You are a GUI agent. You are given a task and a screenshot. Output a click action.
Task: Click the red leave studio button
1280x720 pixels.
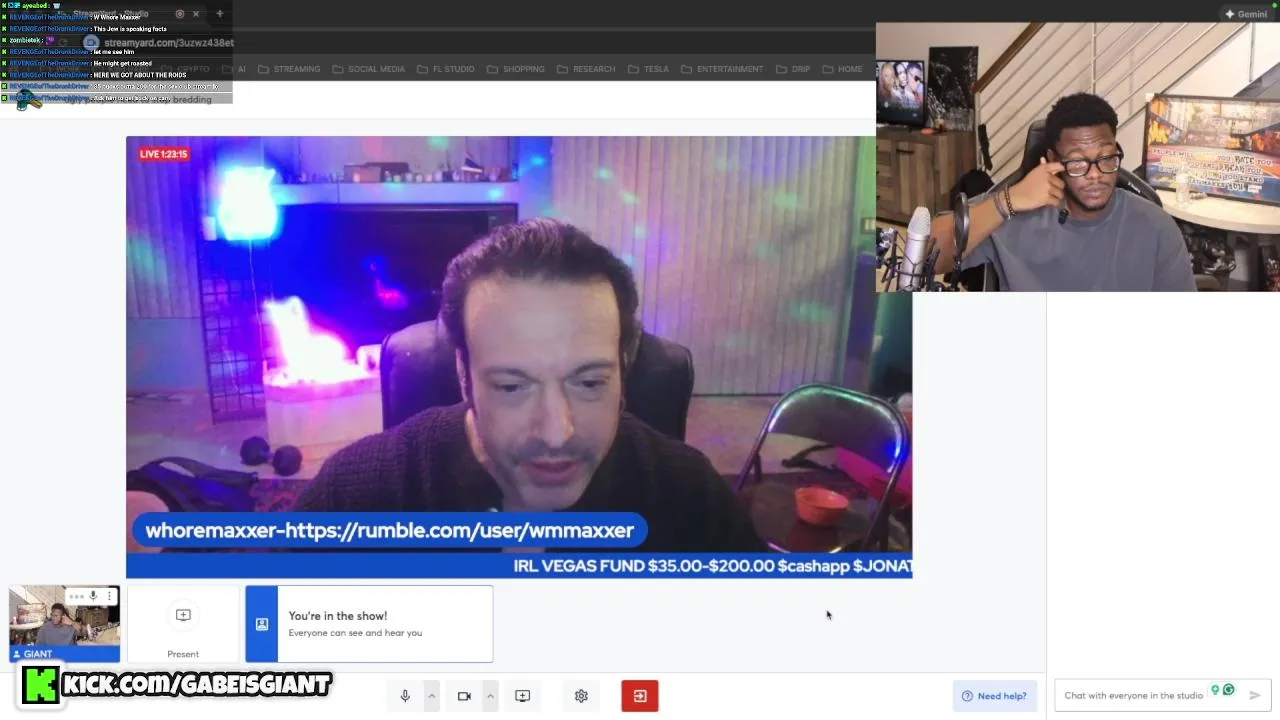pyautogui.click(x=640, y=696)
